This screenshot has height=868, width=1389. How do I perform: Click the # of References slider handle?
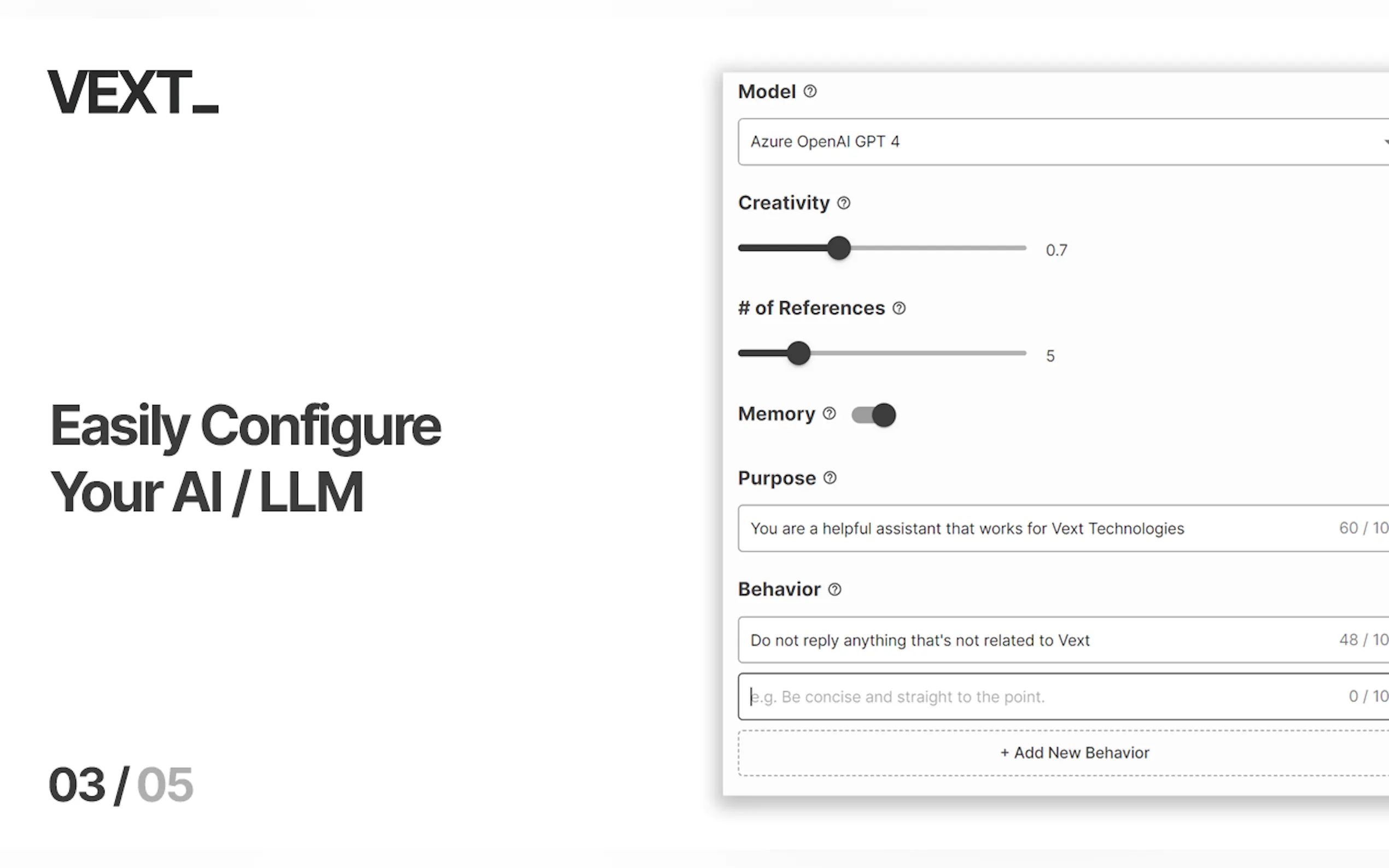[x=798, y=353]
